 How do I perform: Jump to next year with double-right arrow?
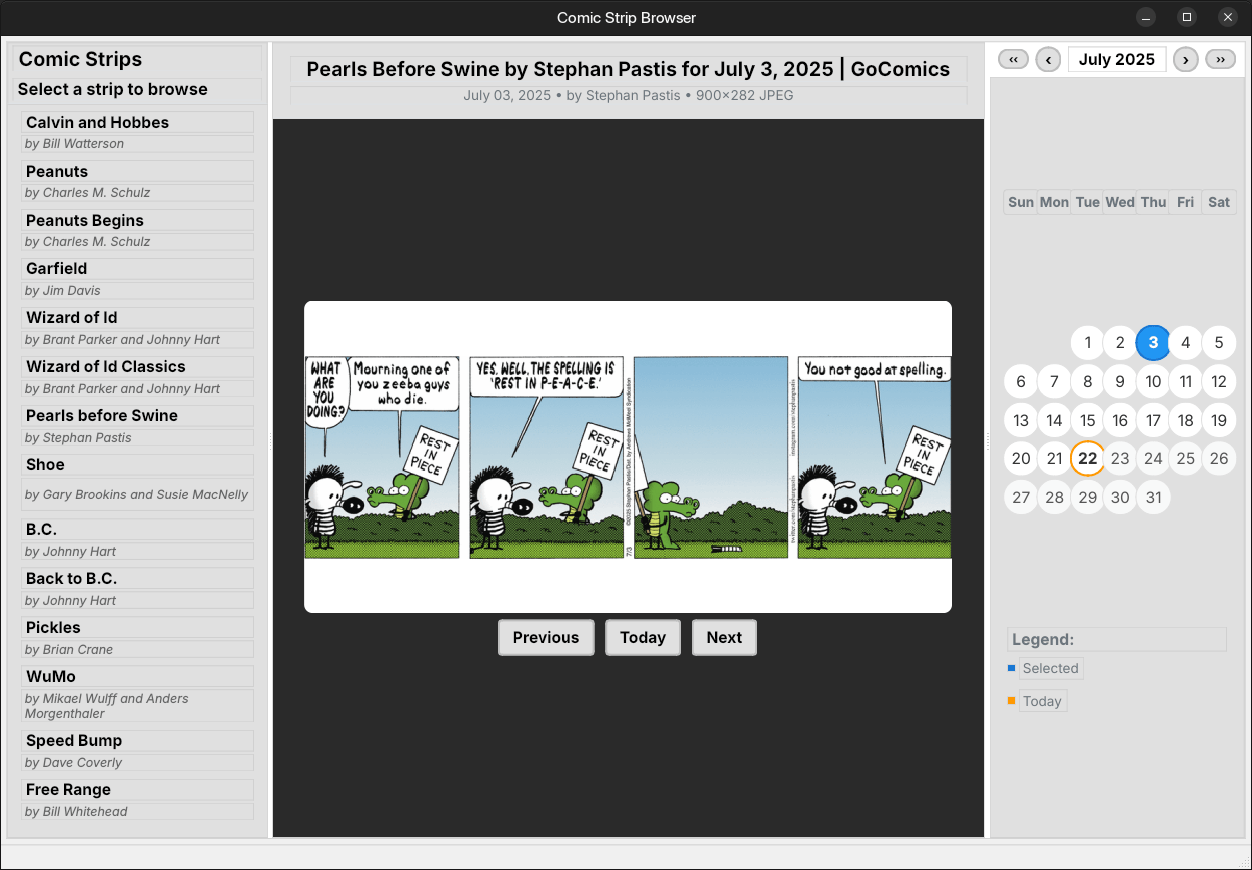pyautogui.click(x=1220, y=59)
